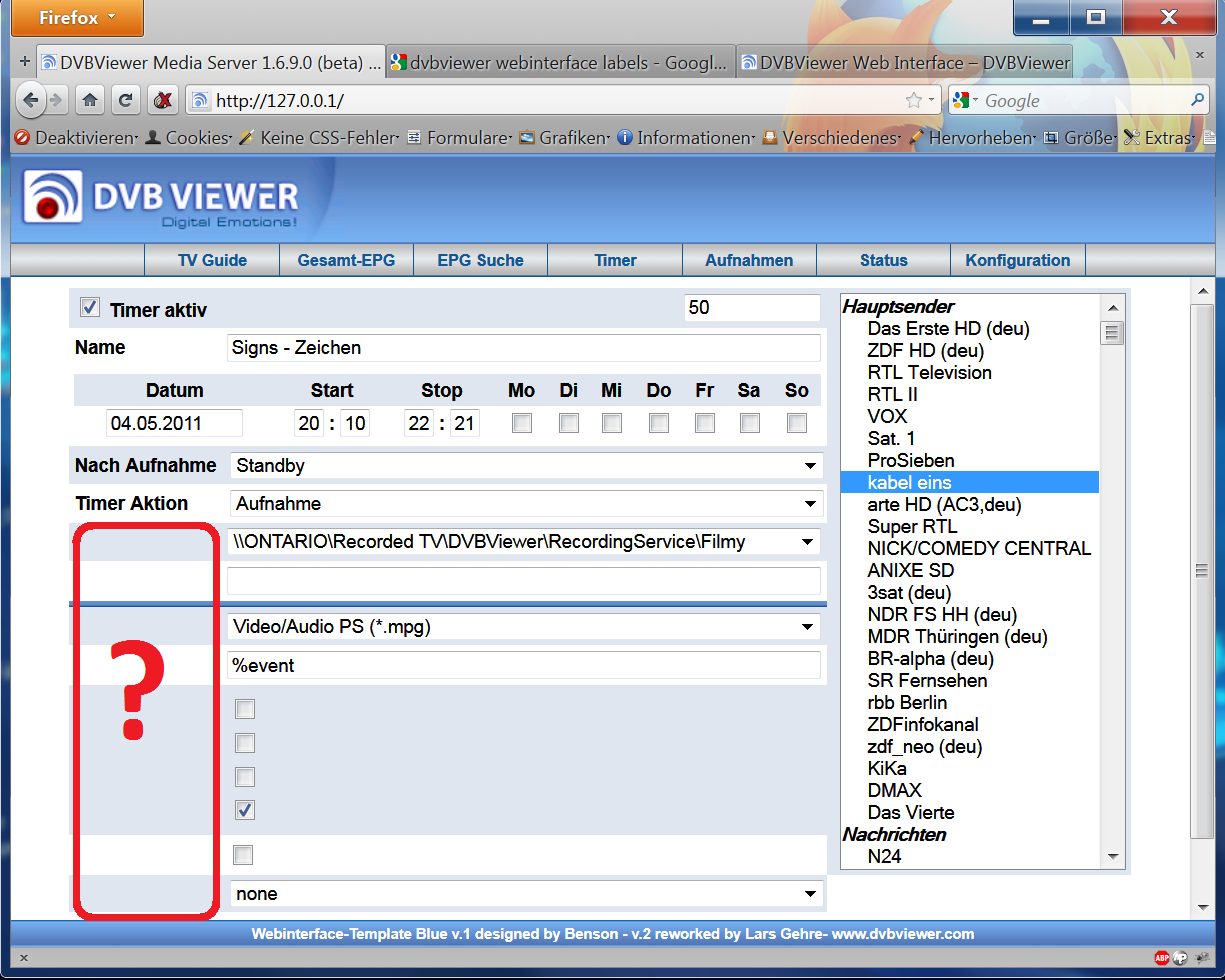Select ProSieben in the channel list
Viewport: 1225px width, 980px height.
pyautogui.click(x=911, y=460)
